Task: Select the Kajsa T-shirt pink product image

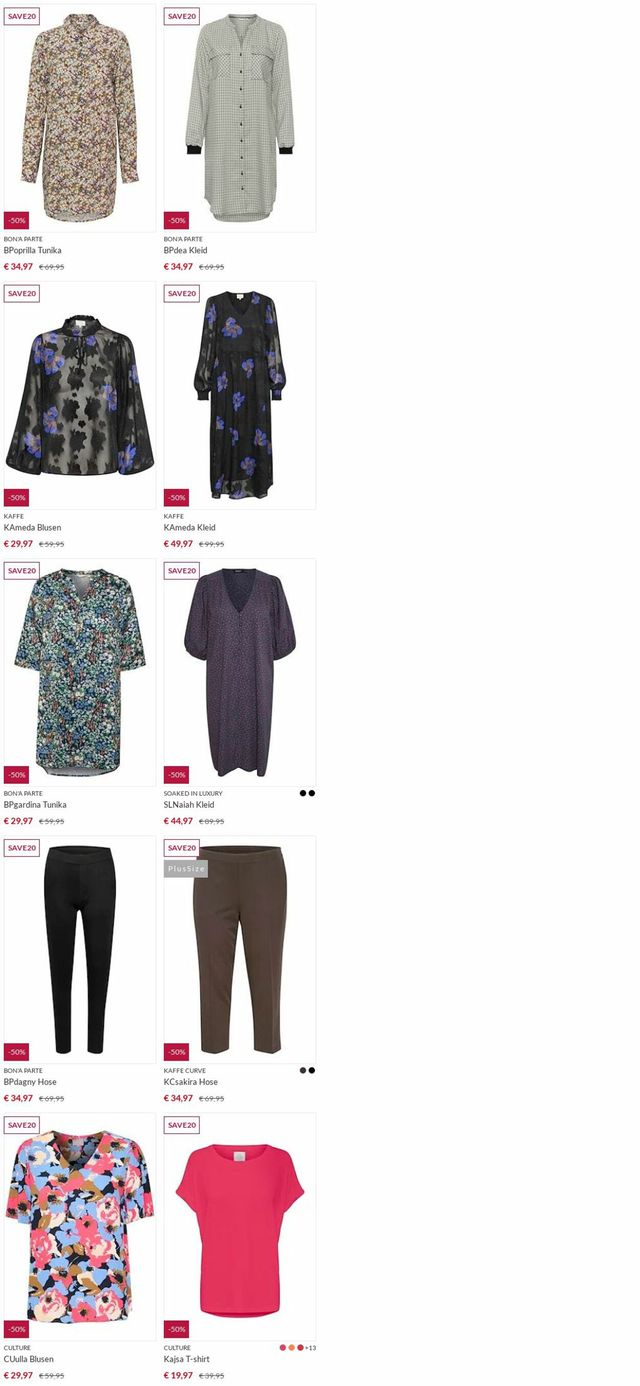Action: coord(240,1226)
